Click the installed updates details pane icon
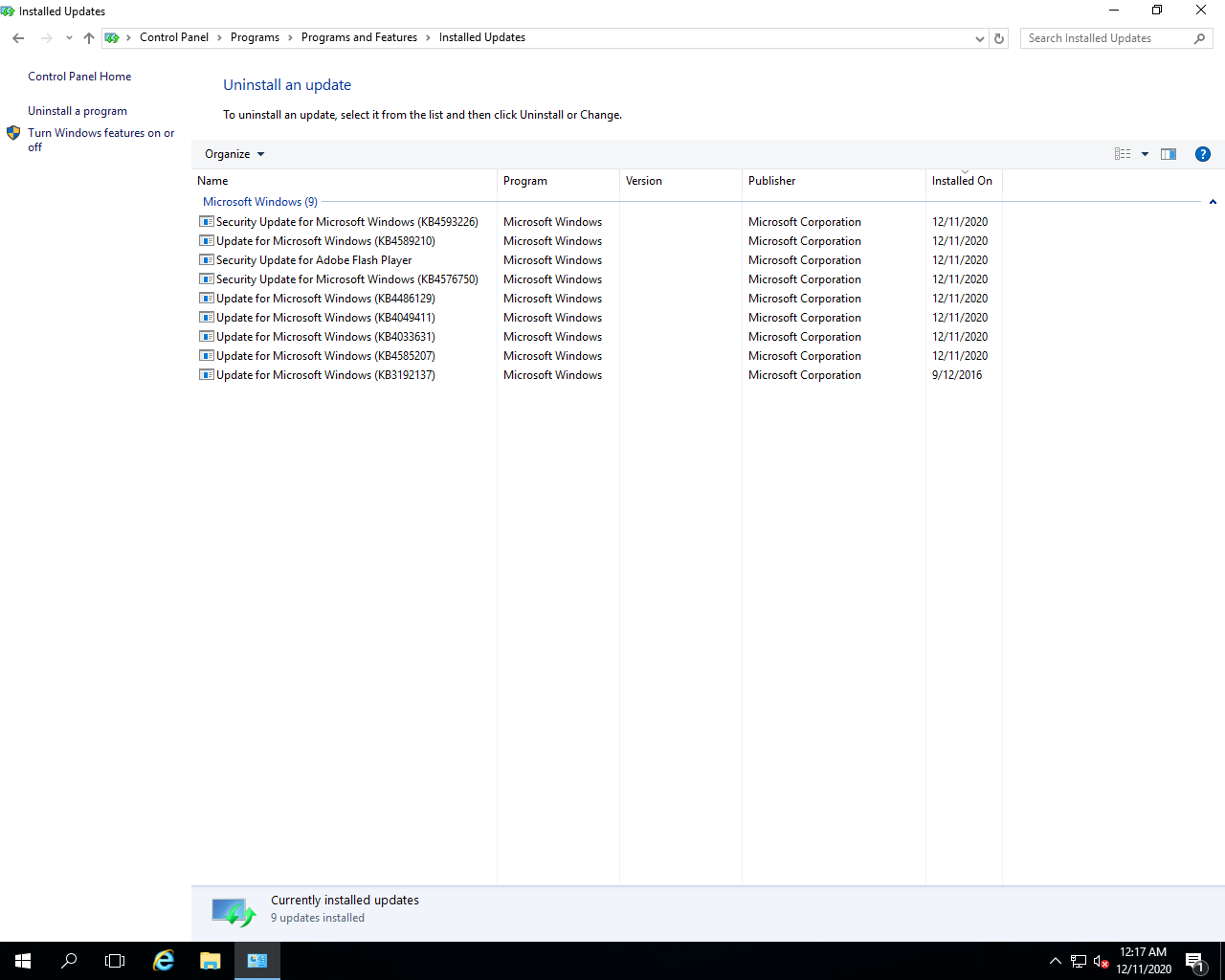 point(234,912)
